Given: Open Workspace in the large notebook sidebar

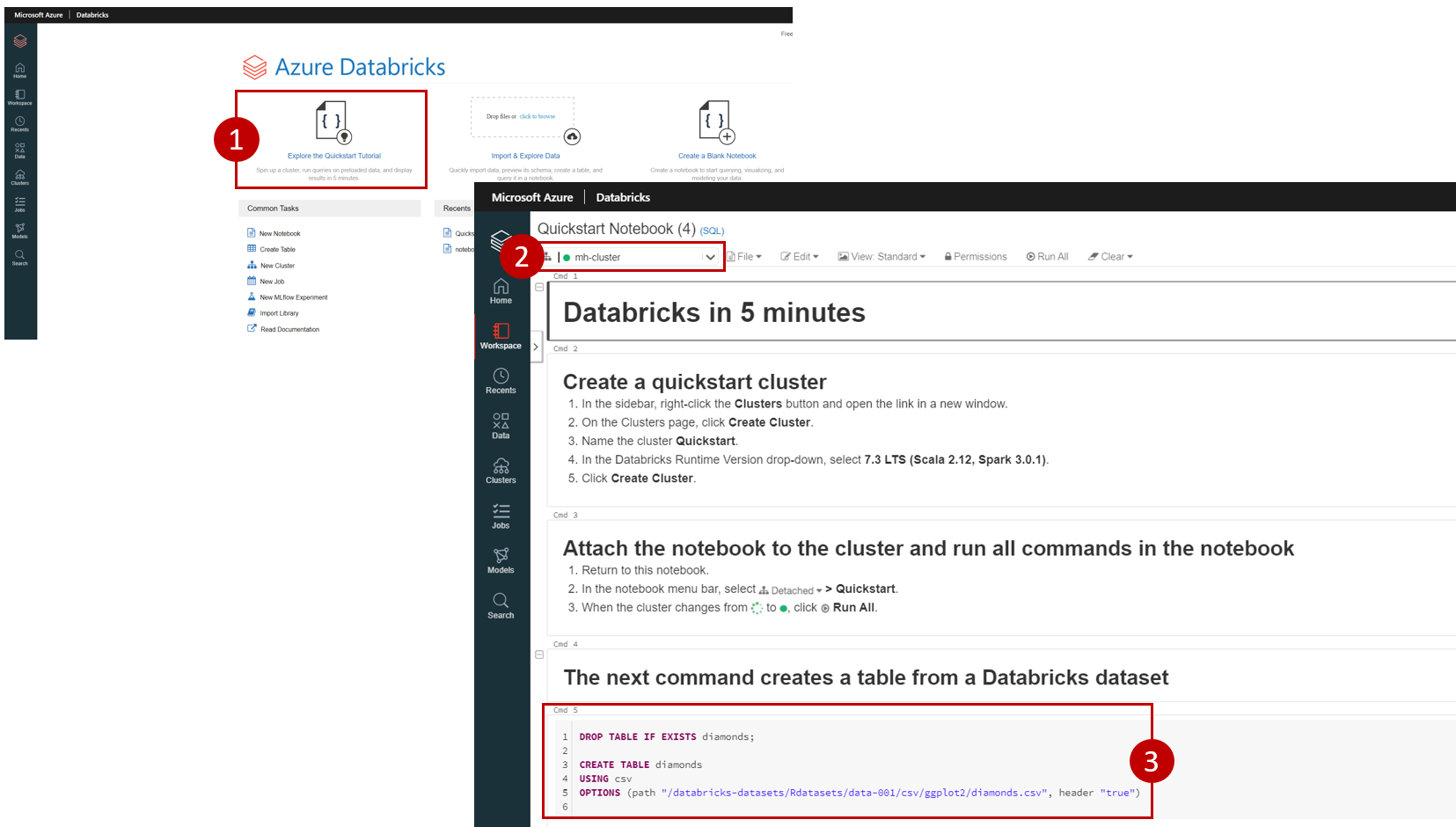Looking at the screenshot, I should 501,336.
